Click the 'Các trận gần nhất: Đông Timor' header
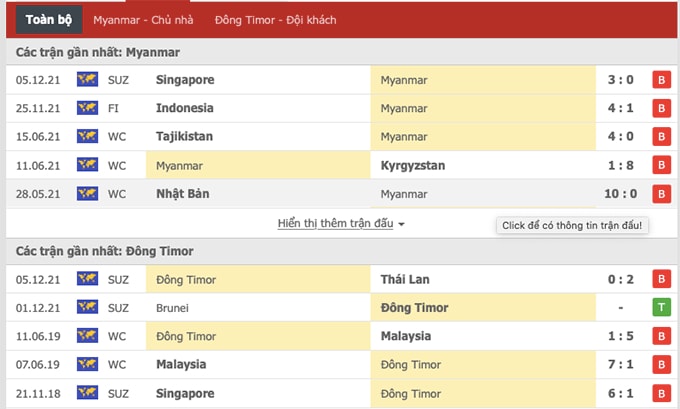Screen dimensions: 680x409 pyautogui.click(x=105, y=251)
